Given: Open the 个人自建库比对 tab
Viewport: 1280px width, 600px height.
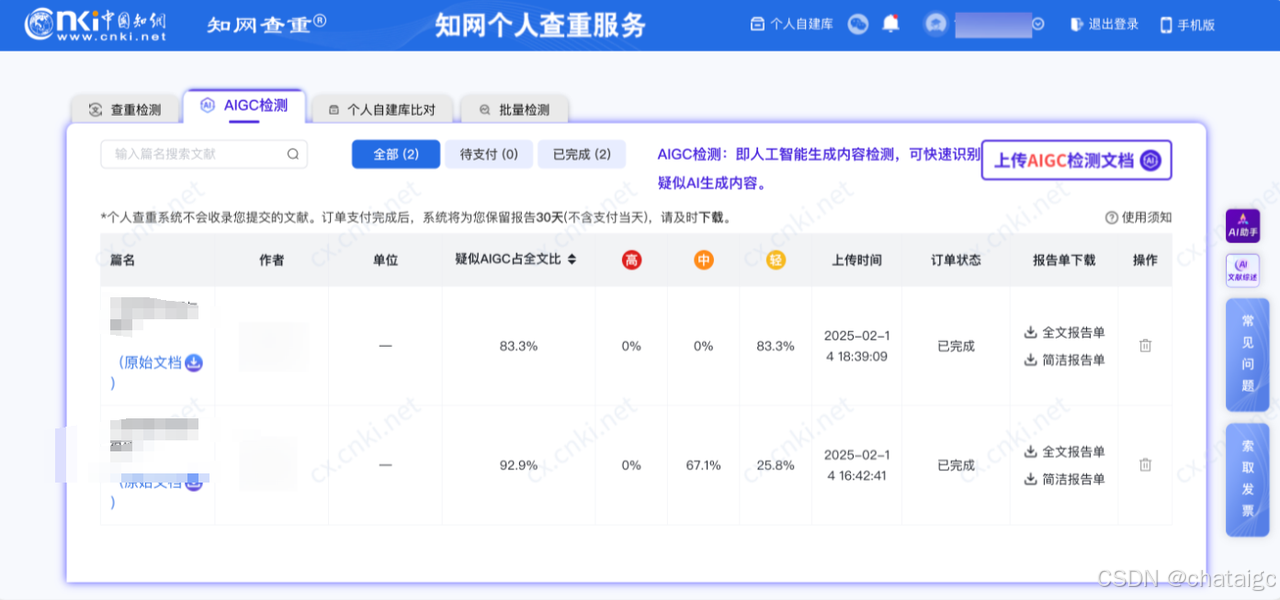Looking at the screenshot, I should [x=382, y=109].
